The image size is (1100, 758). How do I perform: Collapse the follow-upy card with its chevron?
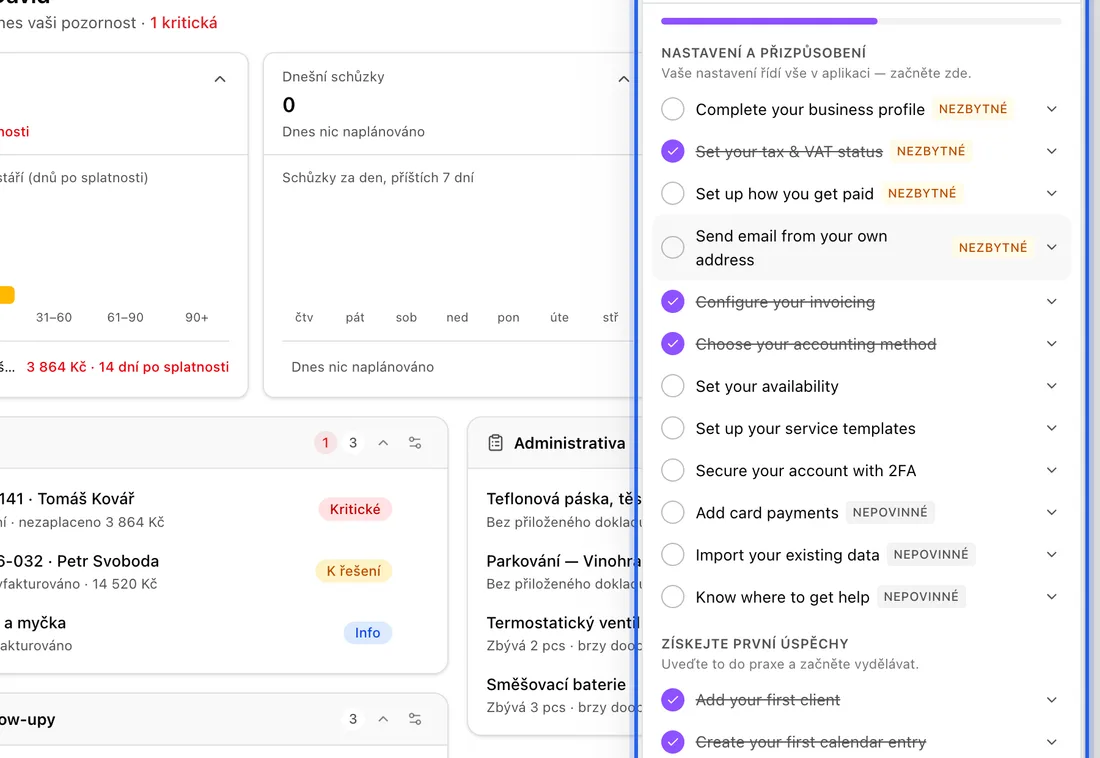pyautogui.click(x=383, y=719)
